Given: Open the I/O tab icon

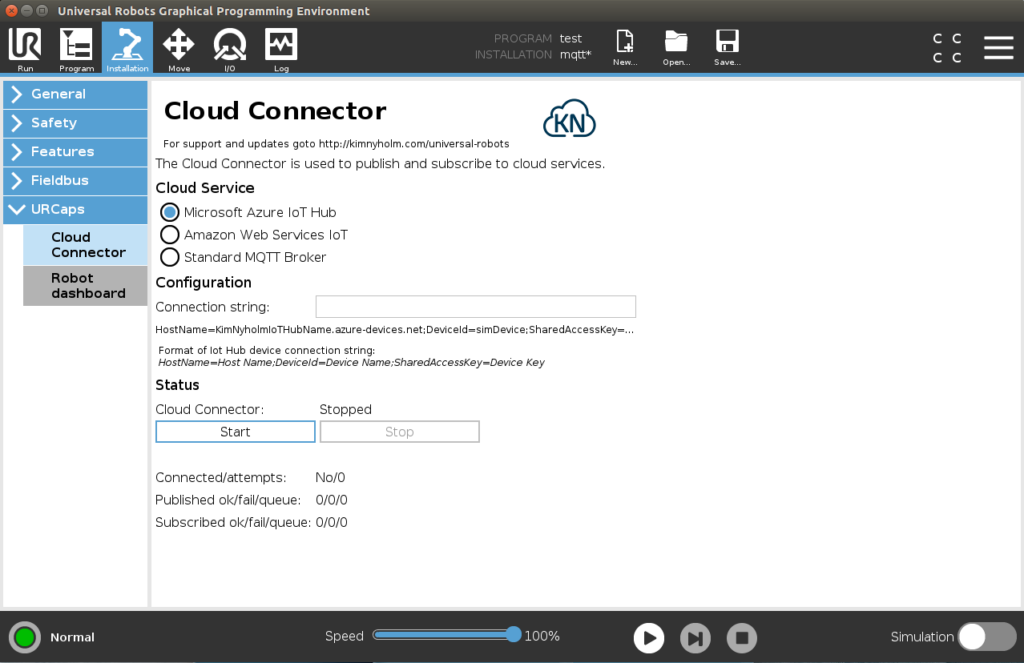Looking at the screenshot, I should 229,48.
